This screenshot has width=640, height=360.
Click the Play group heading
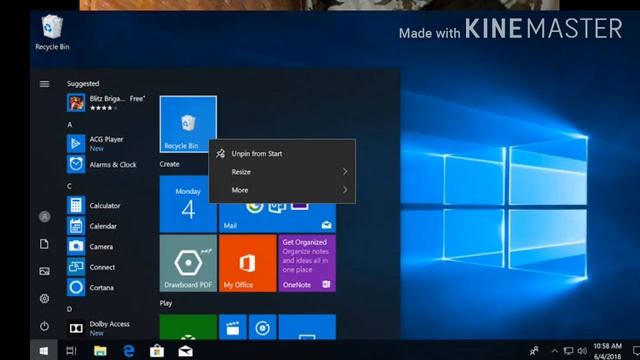(166, 303)
